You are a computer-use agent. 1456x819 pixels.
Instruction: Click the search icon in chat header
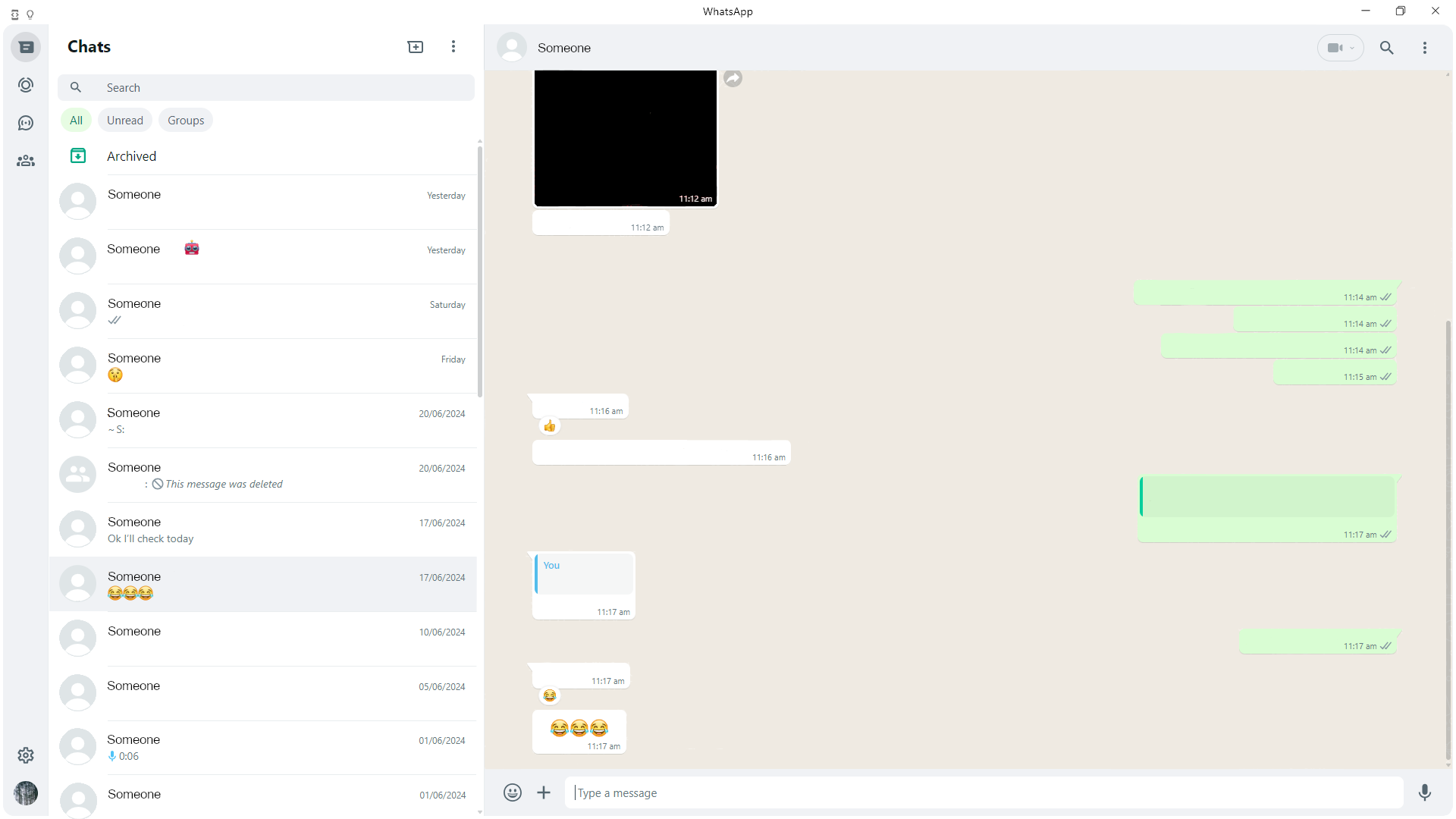pos(1387,47)
